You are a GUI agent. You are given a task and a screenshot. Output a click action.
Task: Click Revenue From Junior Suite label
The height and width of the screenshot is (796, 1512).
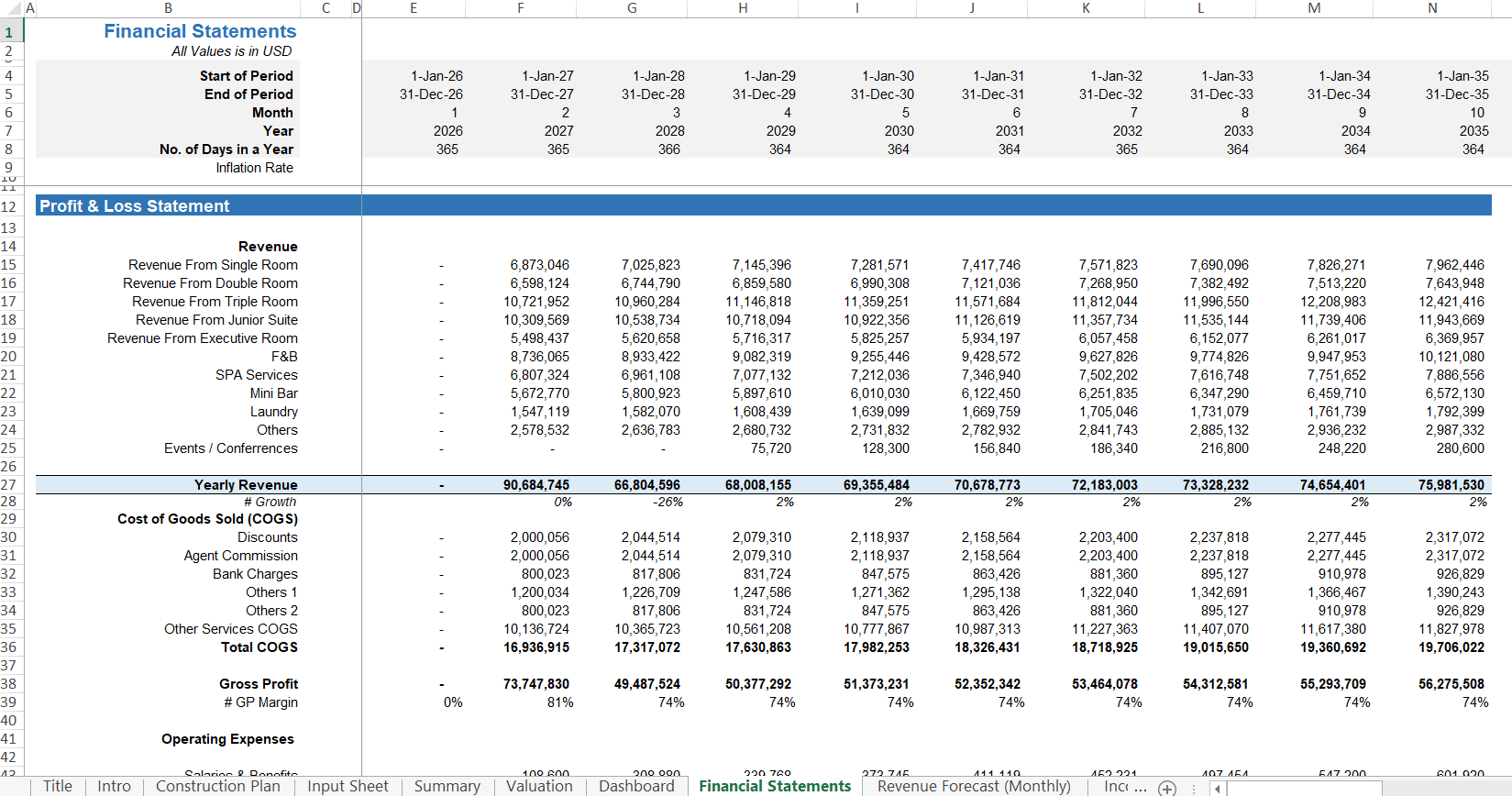coord(216,320)
